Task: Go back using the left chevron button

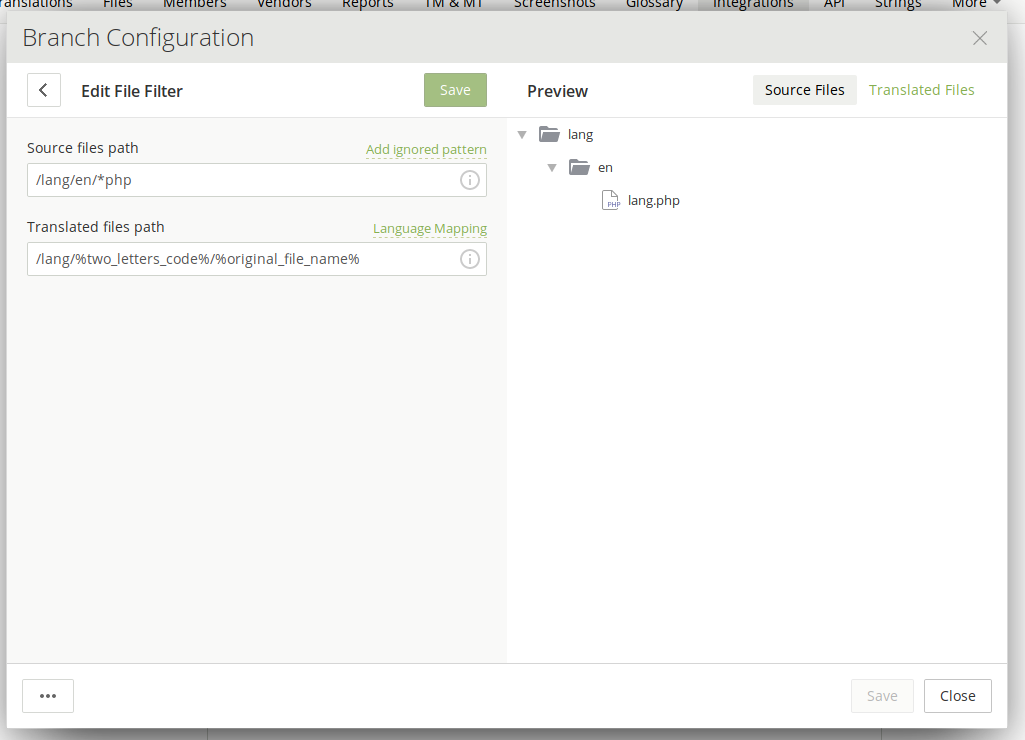Action: click(44, 90)
